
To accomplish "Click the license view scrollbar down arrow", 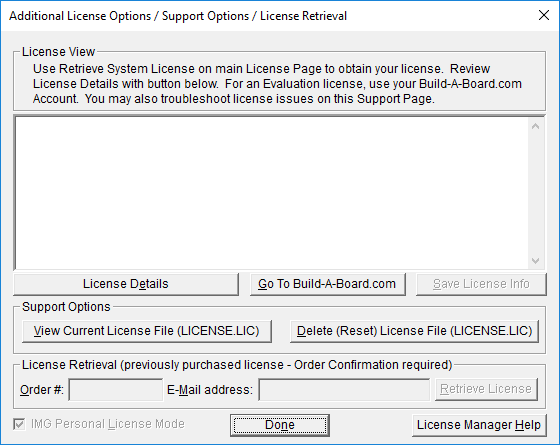I will tap(535, 261).
